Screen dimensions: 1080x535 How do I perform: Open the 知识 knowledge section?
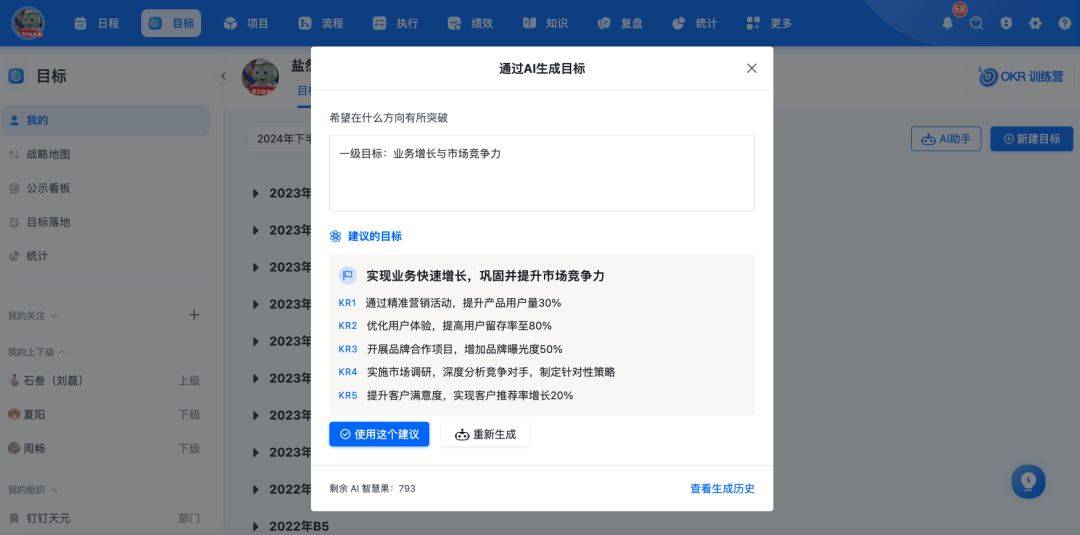[x=545, y=23]
